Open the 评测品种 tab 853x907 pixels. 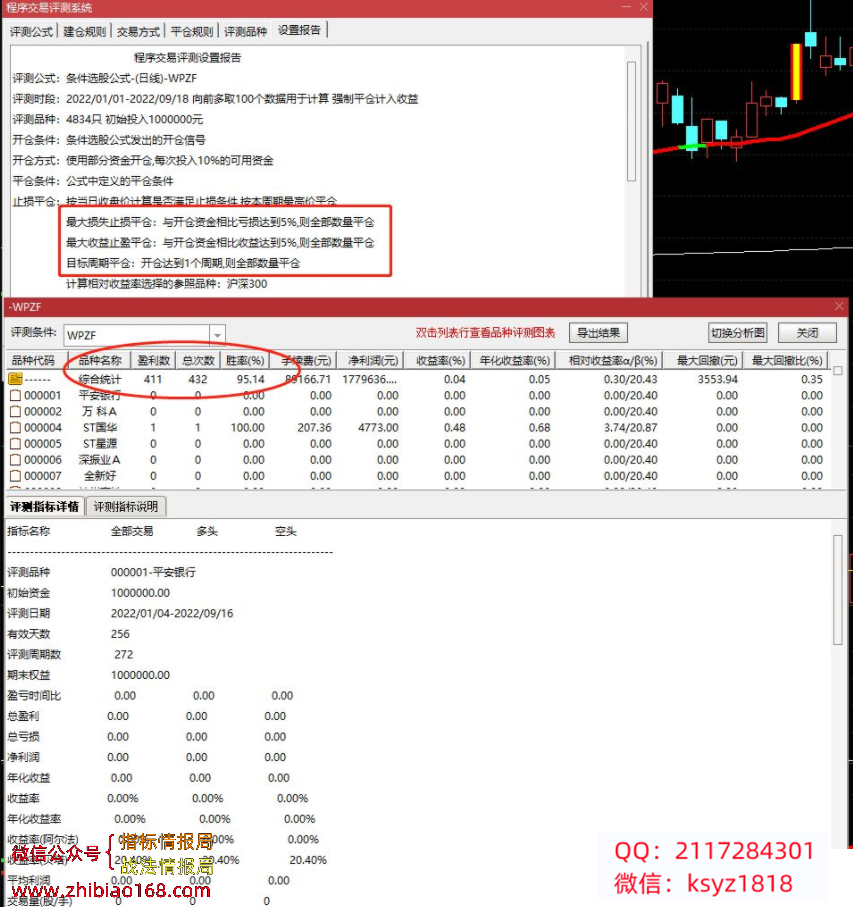tap(245, 32)
